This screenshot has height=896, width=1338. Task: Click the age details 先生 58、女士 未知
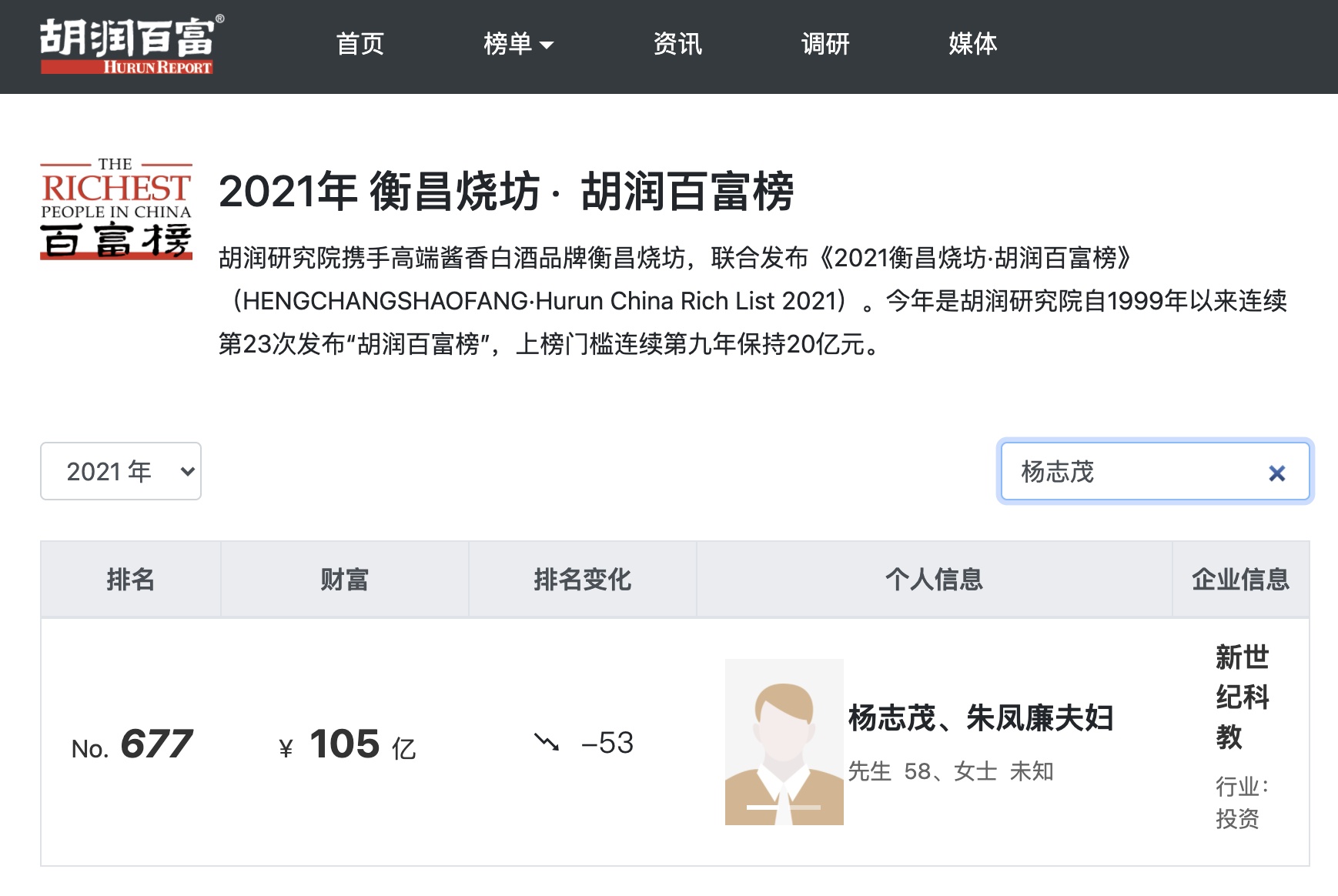pyautogui.click(x=951, y=771)
